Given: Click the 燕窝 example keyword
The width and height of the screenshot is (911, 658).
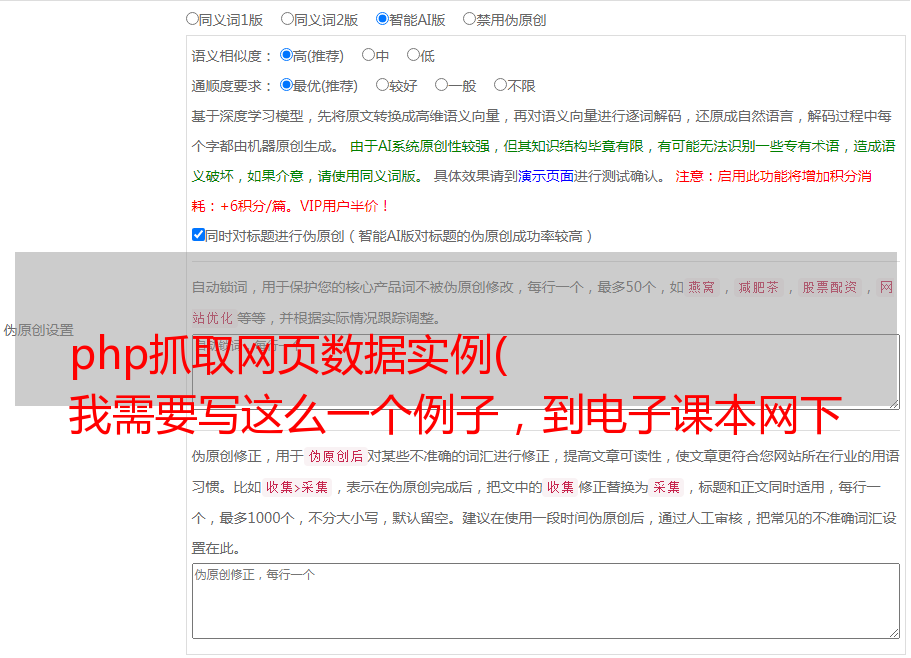Looking at the screenshot, I should (x=701, y=287).
